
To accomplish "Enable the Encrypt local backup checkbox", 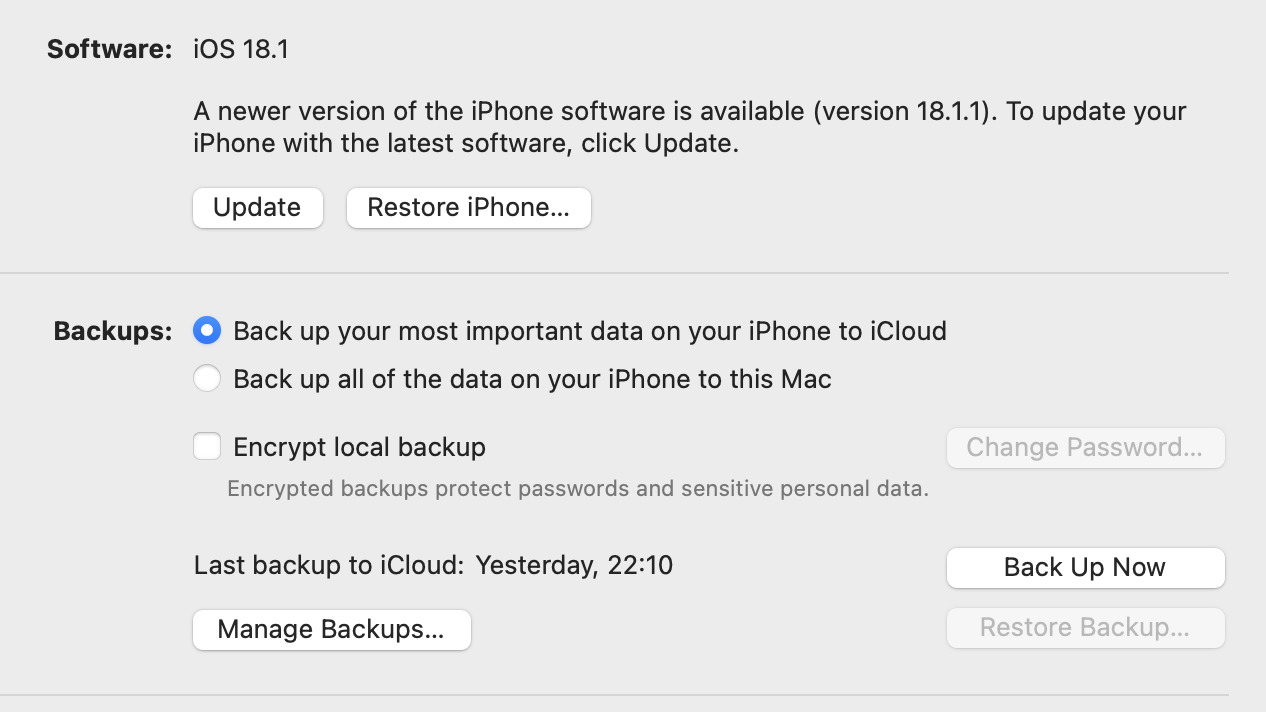I will [207, 446].
